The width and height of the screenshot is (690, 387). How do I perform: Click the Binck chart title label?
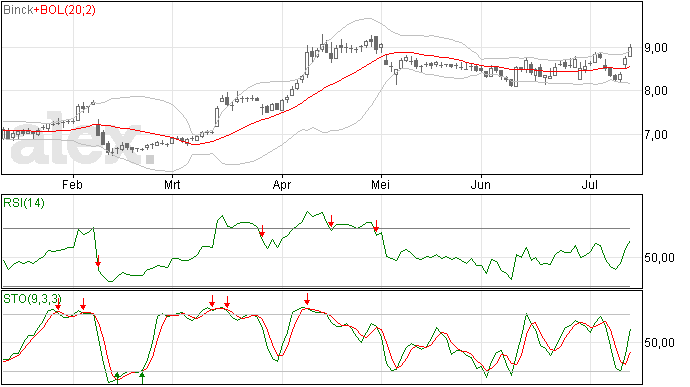[18, 10]
